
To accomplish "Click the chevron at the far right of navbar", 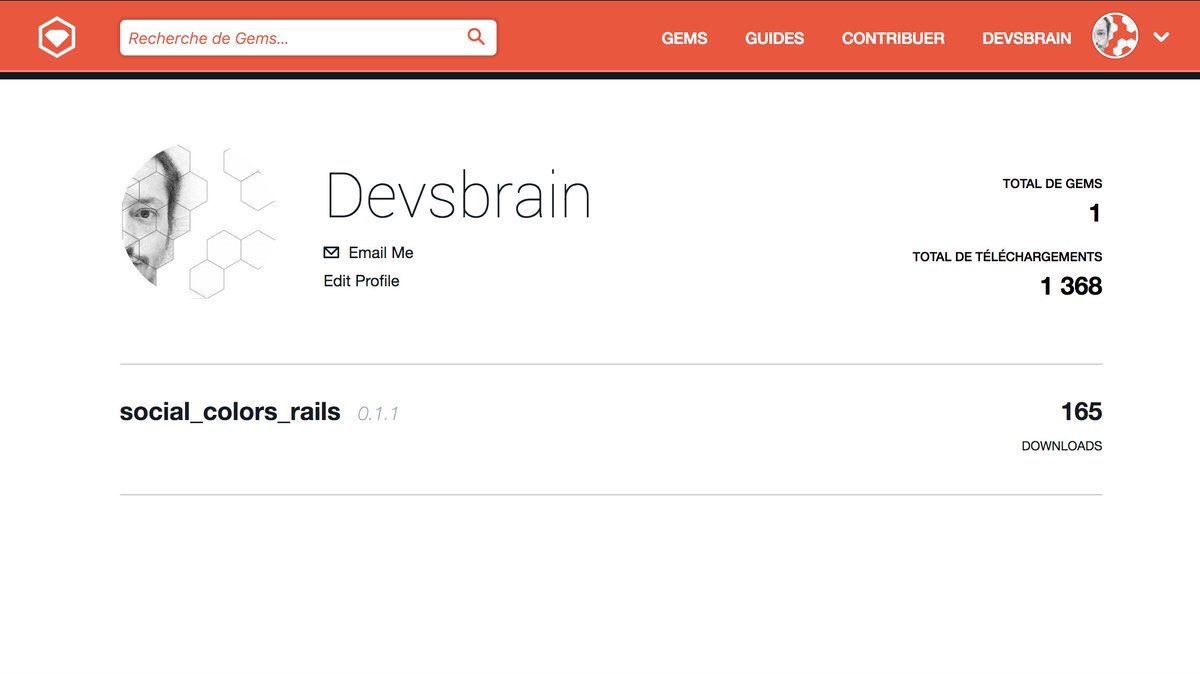I will pos(1161,36).
